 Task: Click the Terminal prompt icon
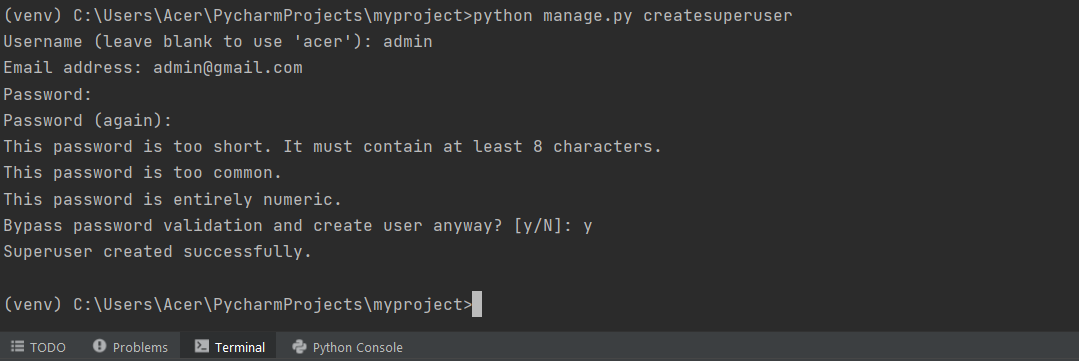tap(202, 346)
